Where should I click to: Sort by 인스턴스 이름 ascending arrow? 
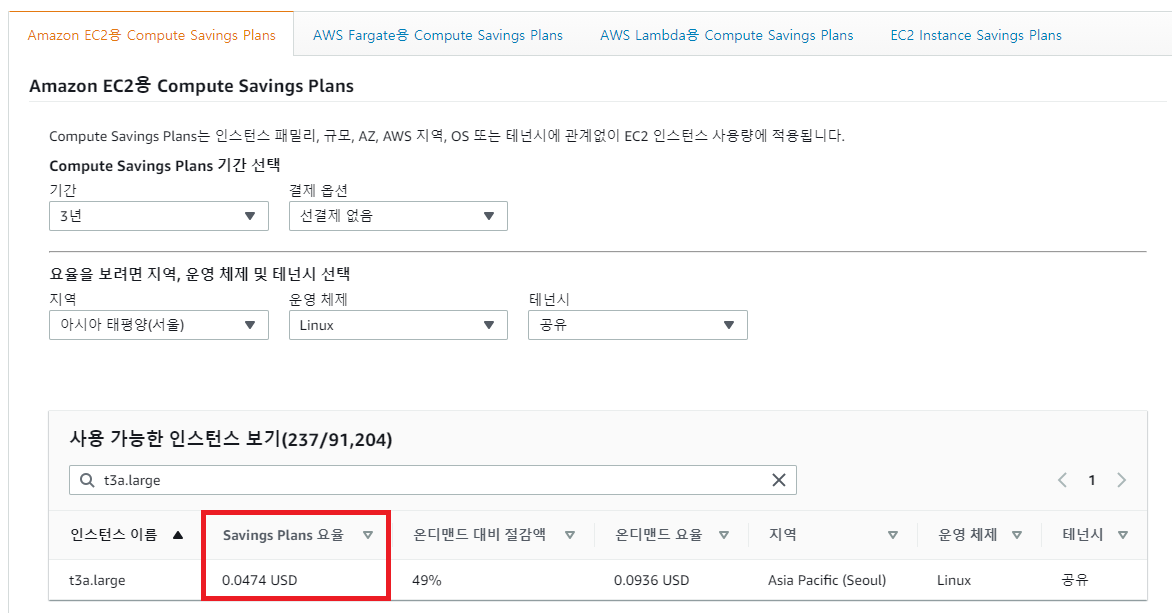178,535
